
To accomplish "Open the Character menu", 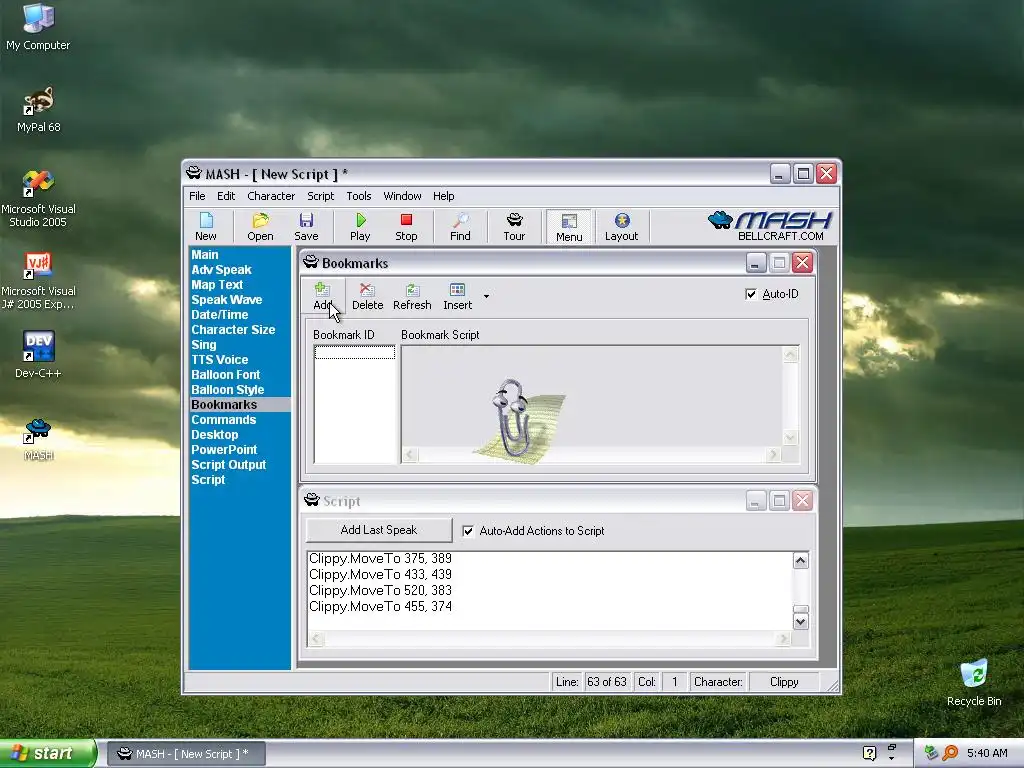I will [271, 196].
